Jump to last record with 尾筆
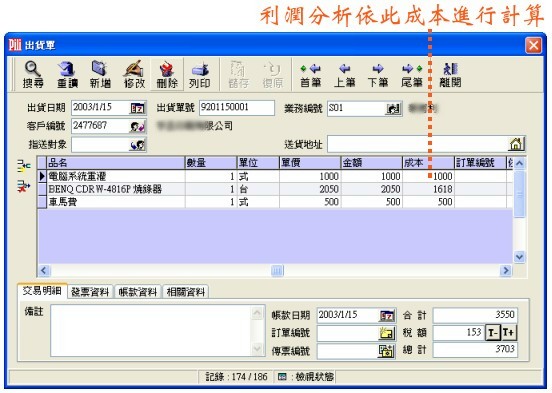552x393 pixels. (412, 74)
